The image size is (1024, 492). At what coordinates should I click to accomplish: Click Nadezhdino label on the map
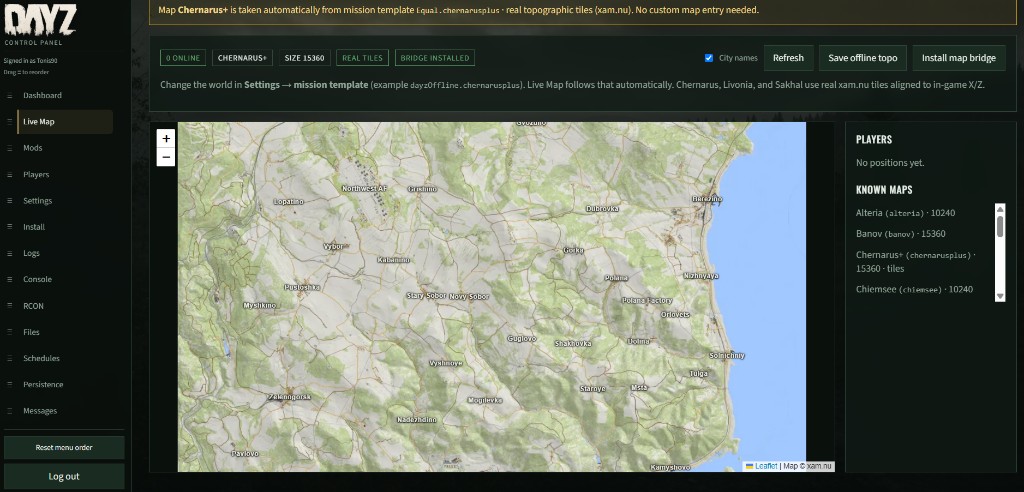click(417, 420)
